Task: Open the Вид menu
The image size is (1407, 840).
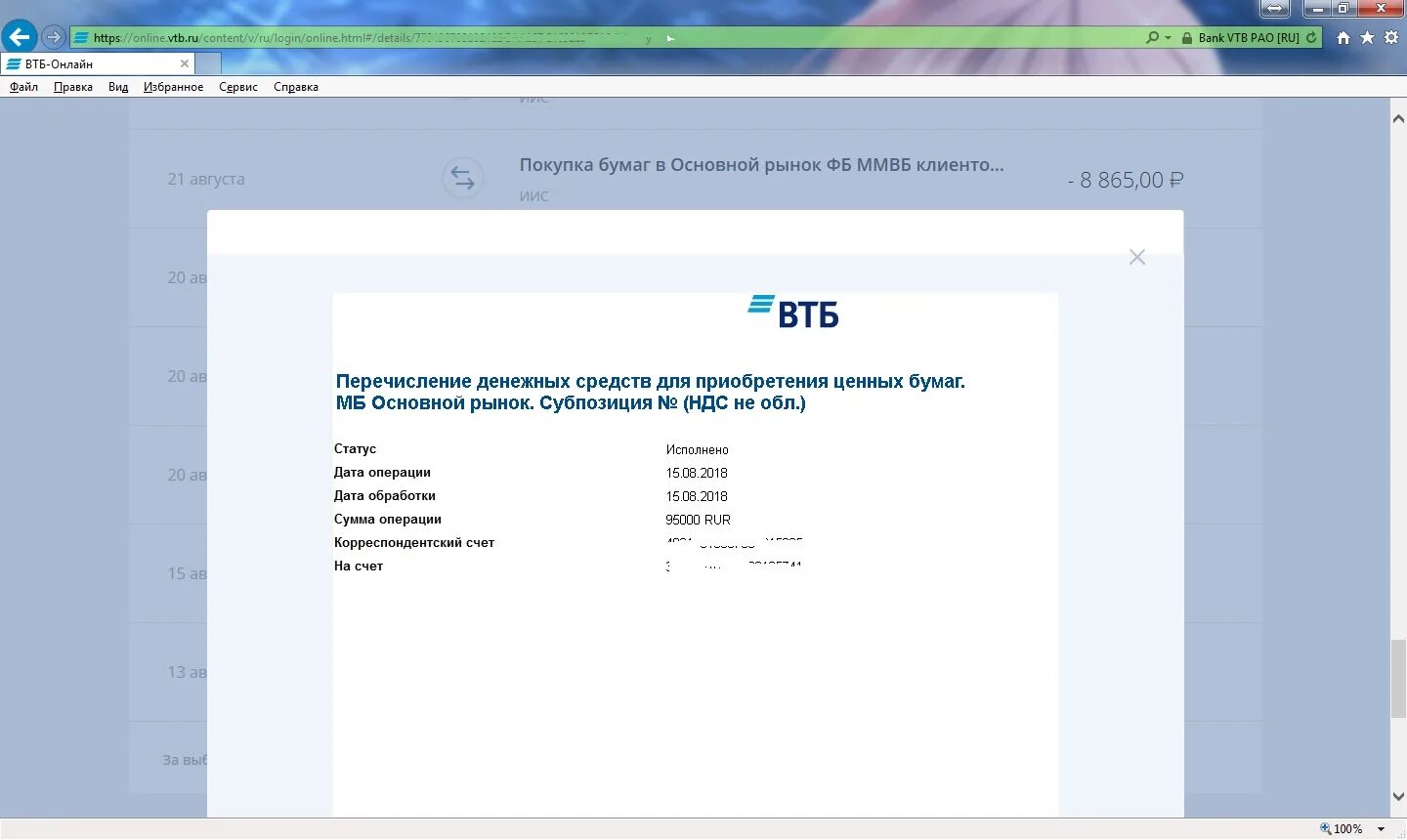Action: pos(118,87)
